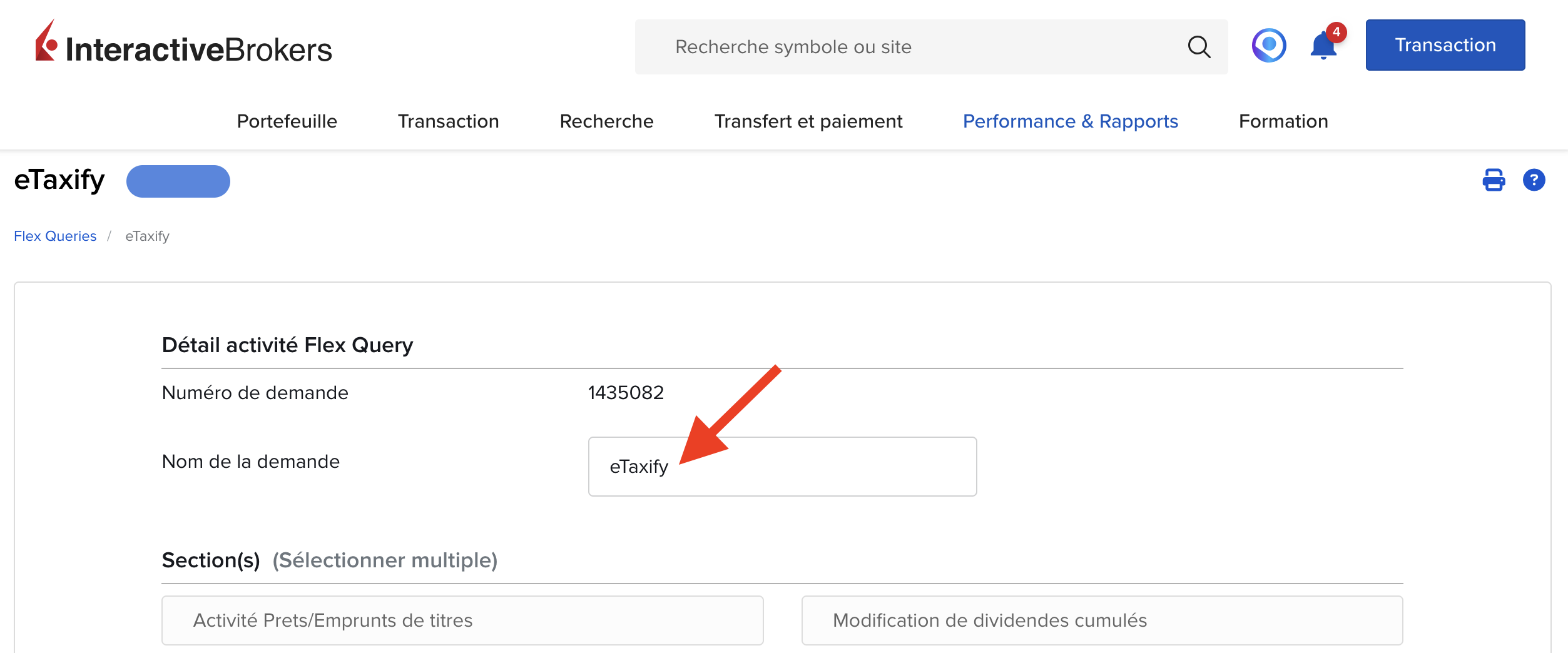Focus the Recherche symbole ou site field
The height and width of the screenshot is (653, 1568).
coord(931,47)
